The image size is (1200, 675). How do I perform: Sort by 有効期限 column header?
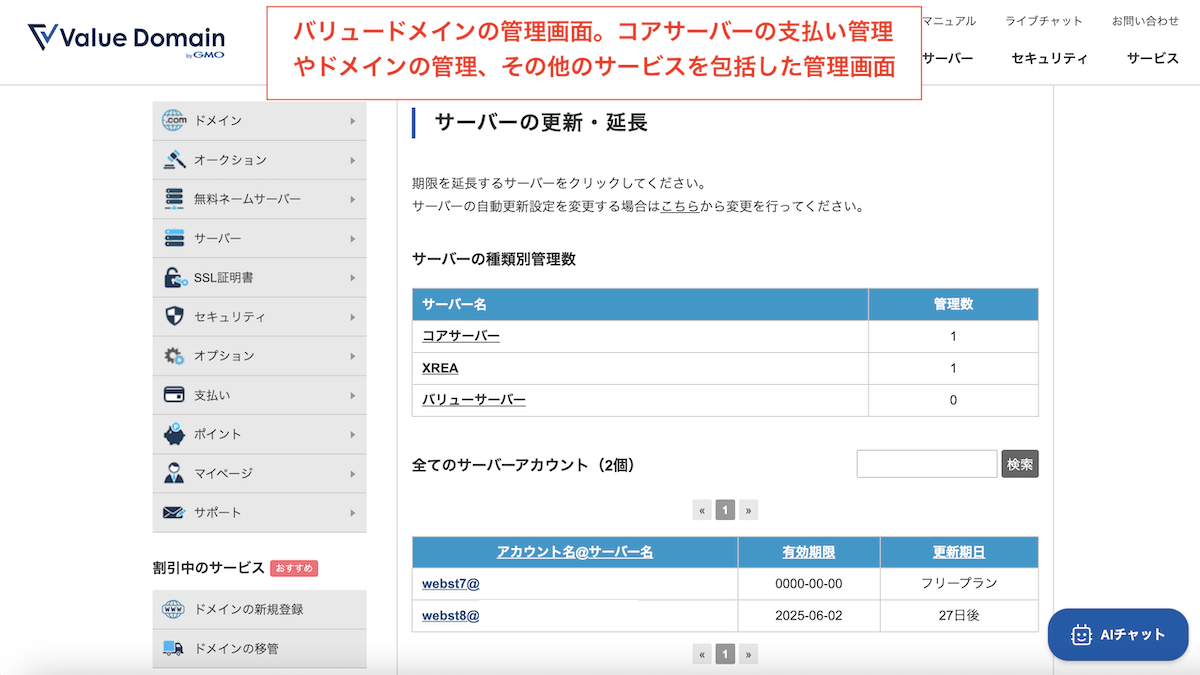tap(809, 552)
